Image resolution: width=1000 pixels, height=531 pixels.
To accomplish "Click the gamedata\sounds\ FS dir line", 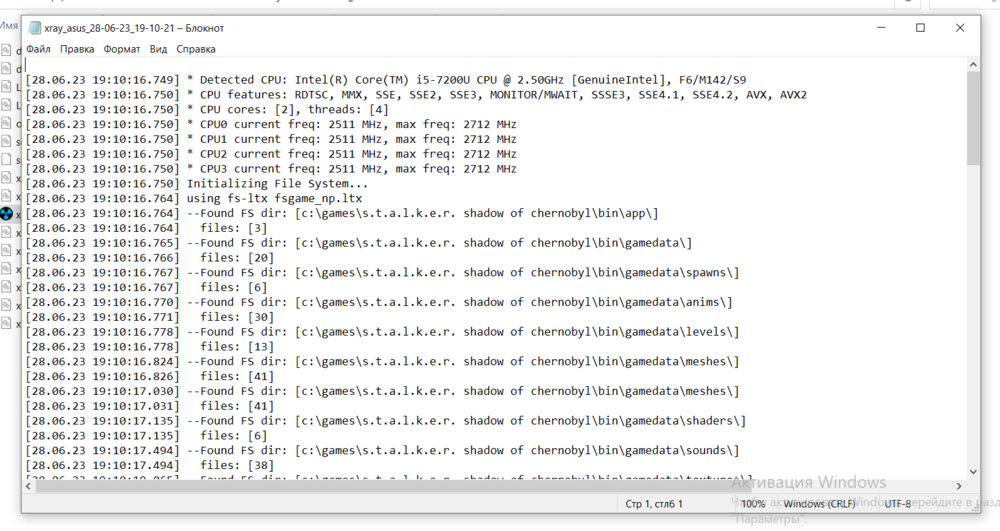I will point(383,450).
